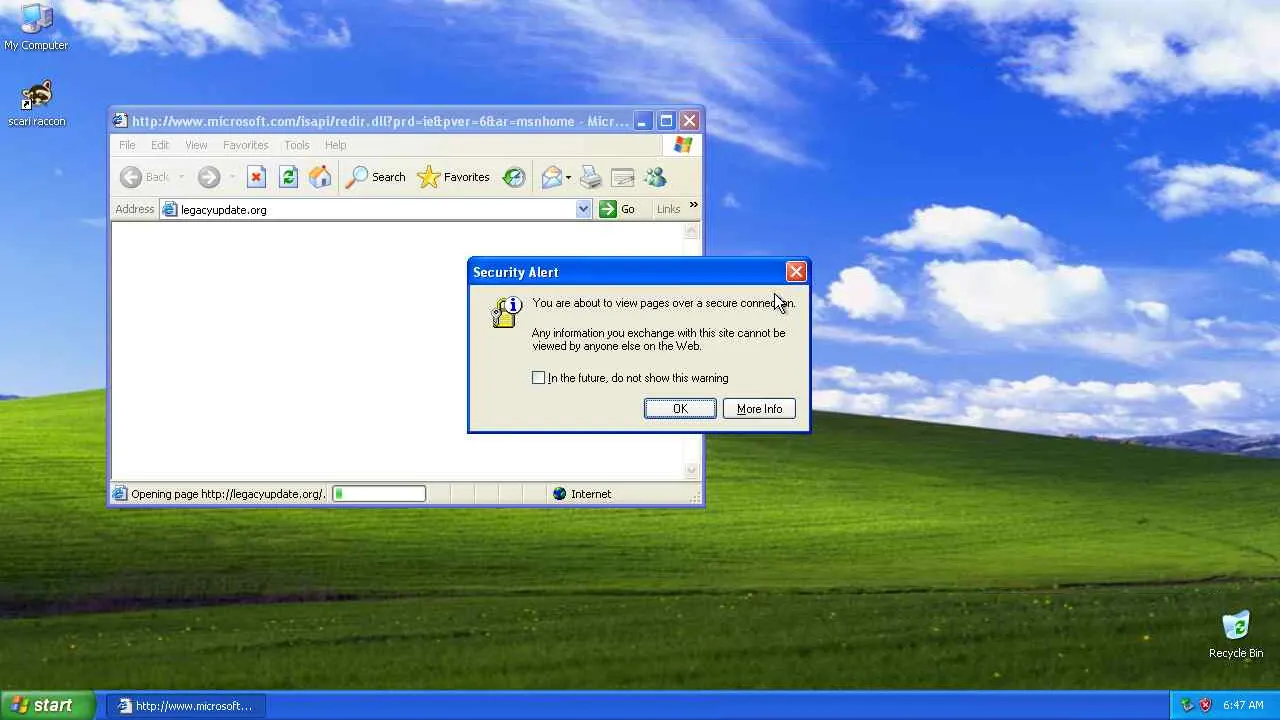Open the Windows start menu
Screen dimensions: 1280x720
[x=47, y=705]
